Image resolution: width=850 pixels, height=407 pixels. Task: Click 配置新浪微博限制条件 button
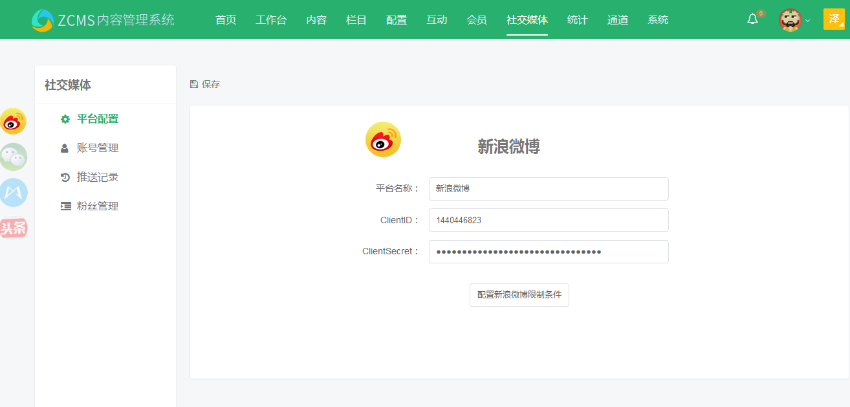pyautogui.click(x=519, y=295)
